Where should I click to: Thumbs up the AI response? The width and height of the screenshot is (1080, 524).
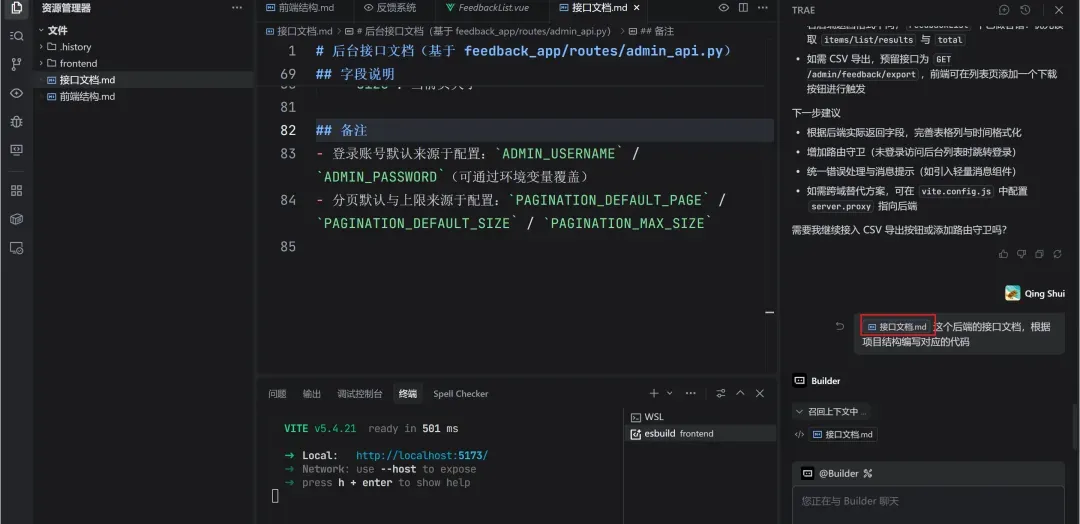pos(1003,254)
